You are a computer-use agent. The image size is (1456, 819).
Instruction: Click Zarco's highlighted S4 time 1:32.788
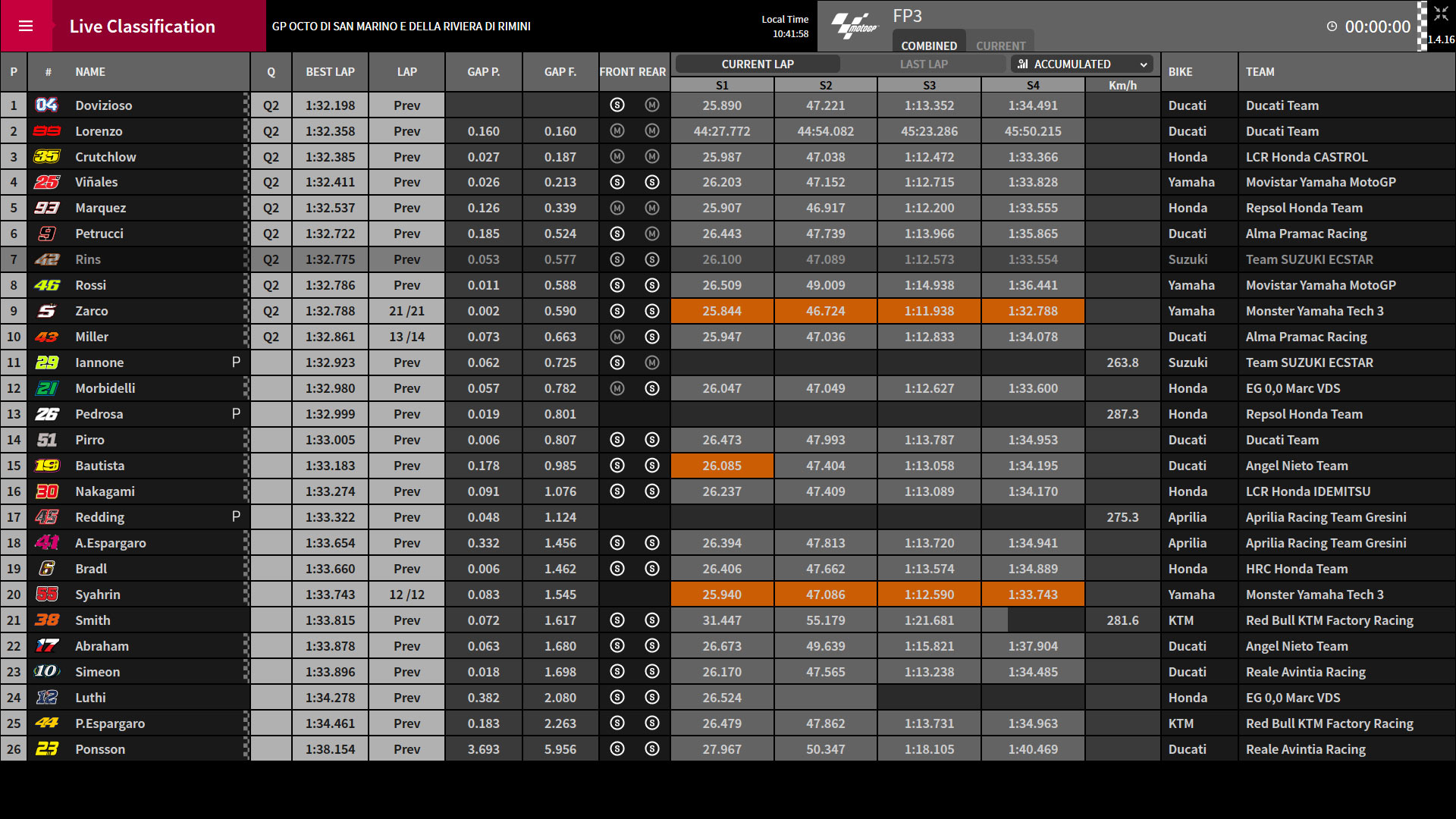click(1033, 311)
